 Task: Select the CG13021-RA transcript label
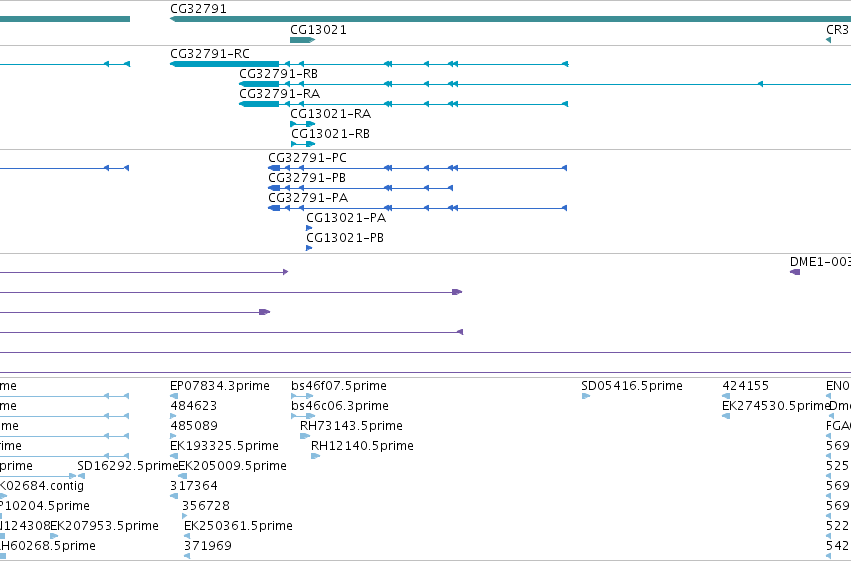(331, 114)
